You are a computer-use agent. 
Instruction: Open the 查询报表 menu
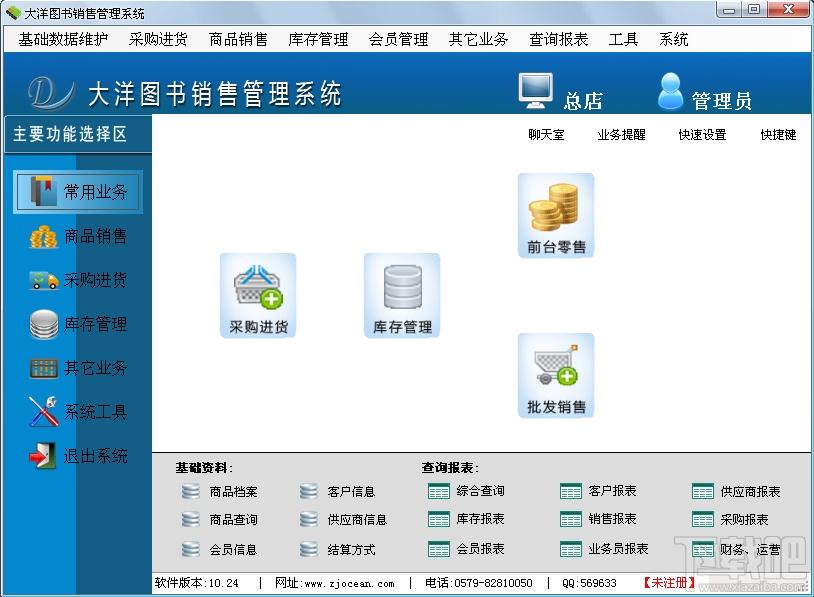(x=559, y=39)
